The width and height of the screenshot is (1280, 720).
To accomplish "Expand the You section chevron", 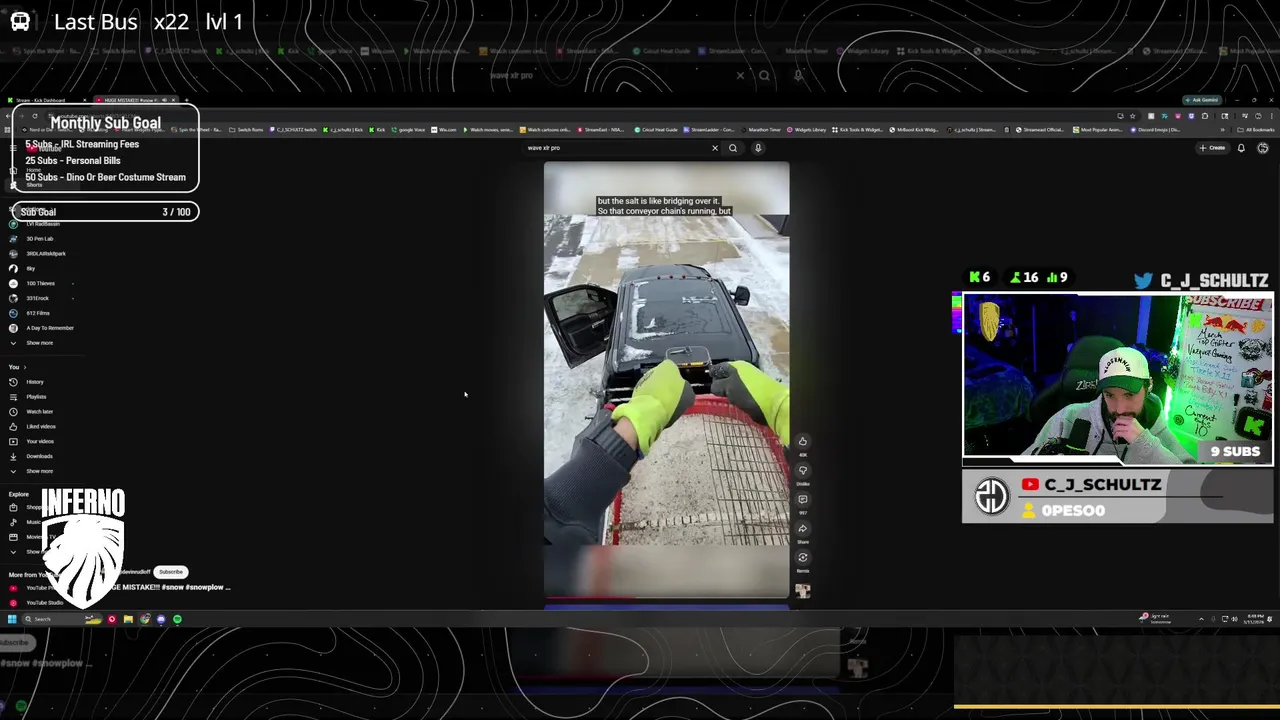I will (x=24, y=367).
